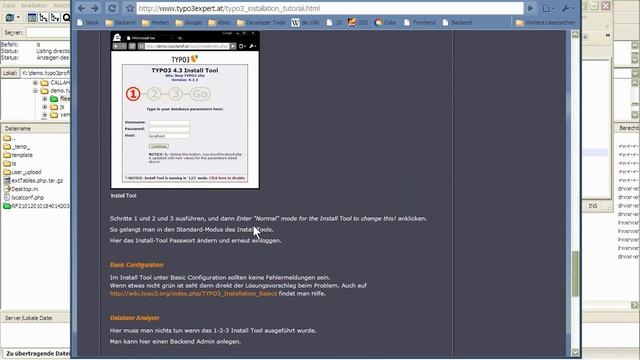Click the Basic Configuration heading
This screenshot has height=360, width=640.
[x=136, y=265]
